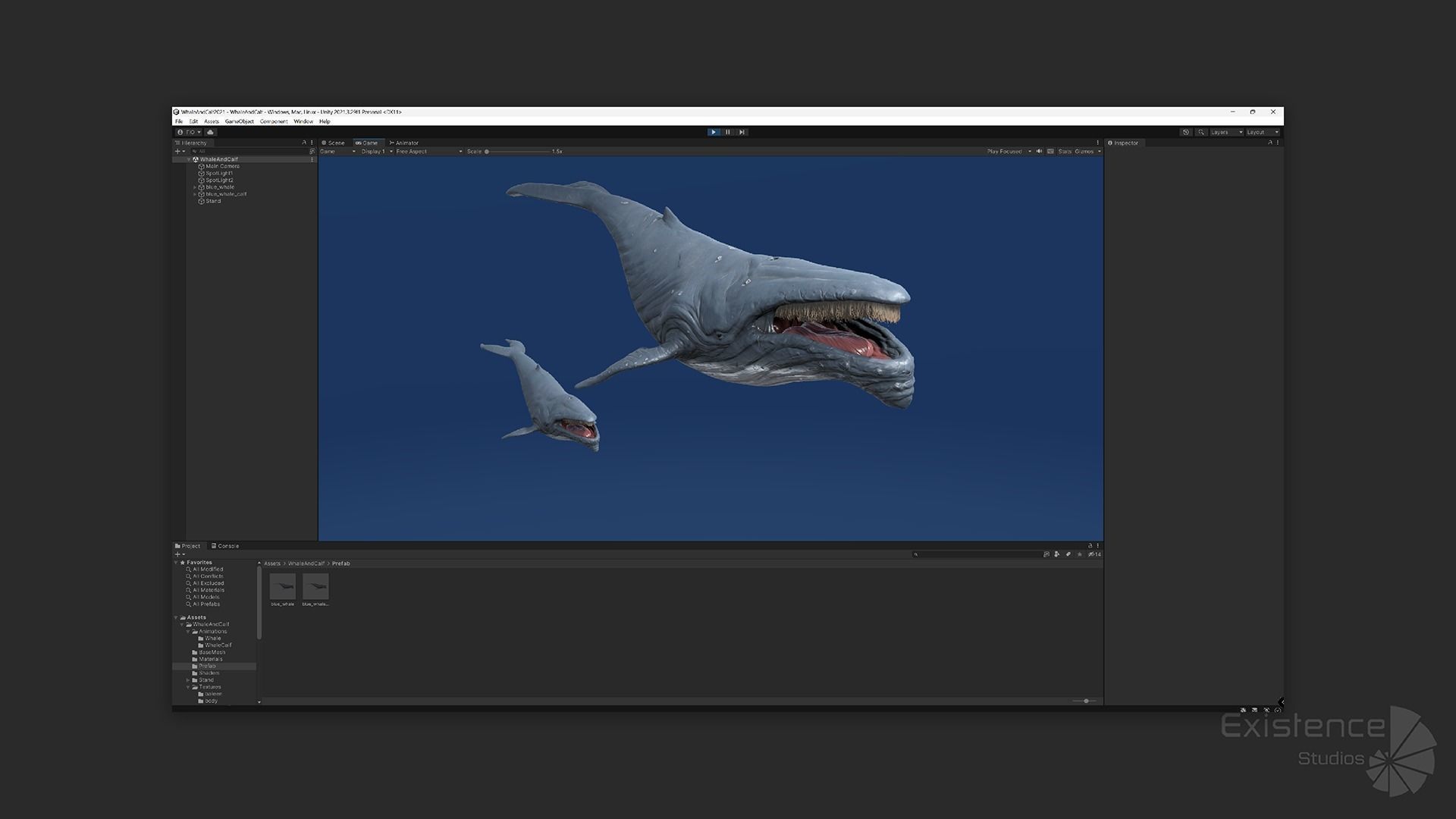1456x819 pixels.
Task: Open the Window menu
Action: point(303,121)
